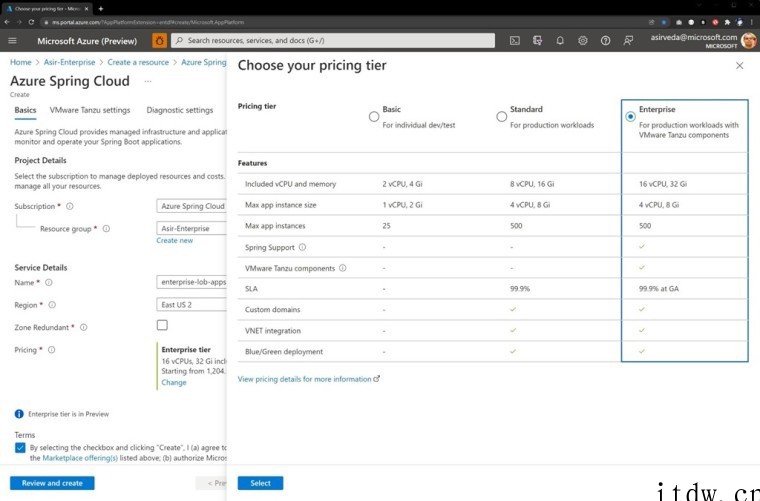Open the Resource group dropdown
760x501 pixels.
coord(191,228)
